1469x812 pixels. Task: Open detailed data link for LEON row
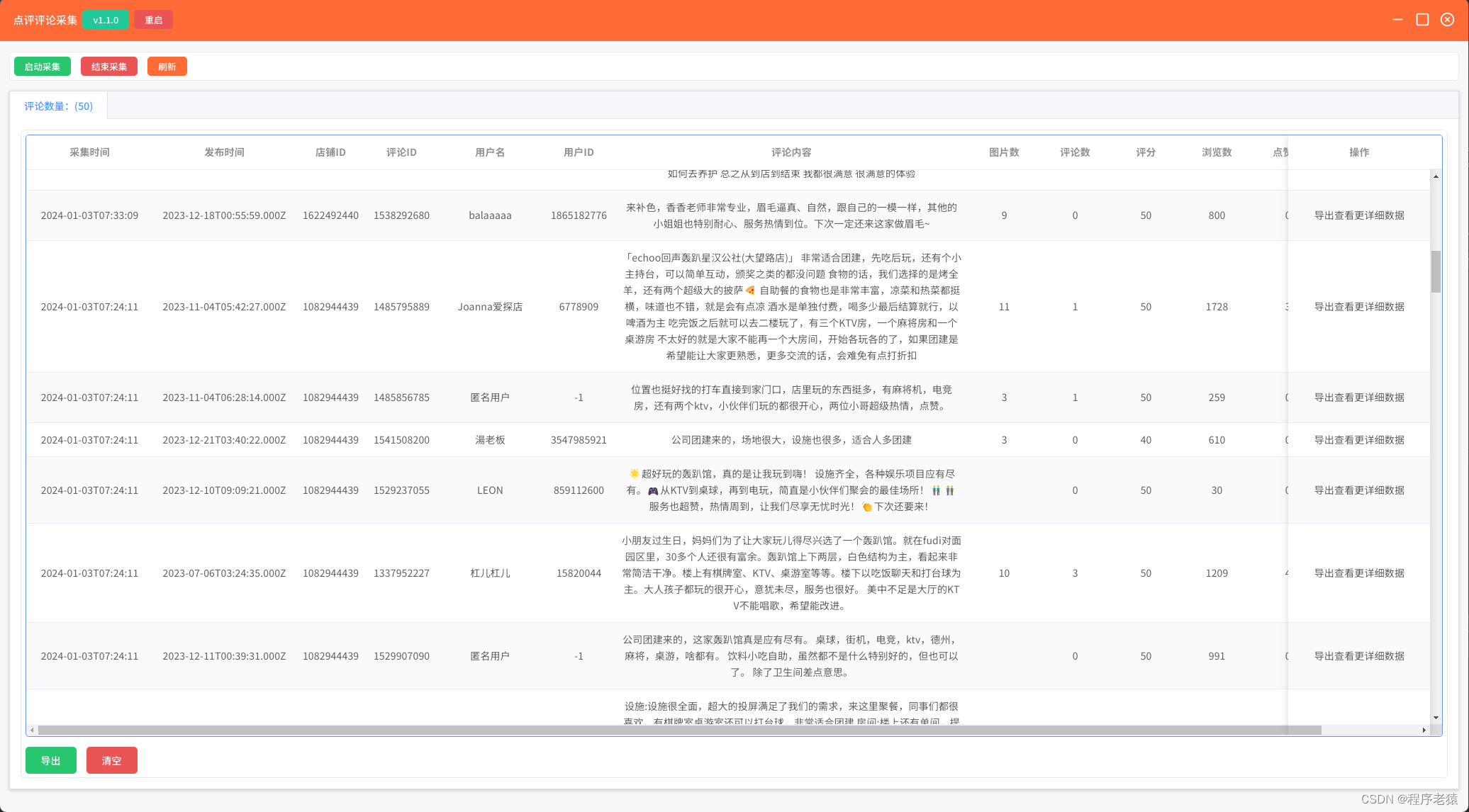tap(1358, 490)
